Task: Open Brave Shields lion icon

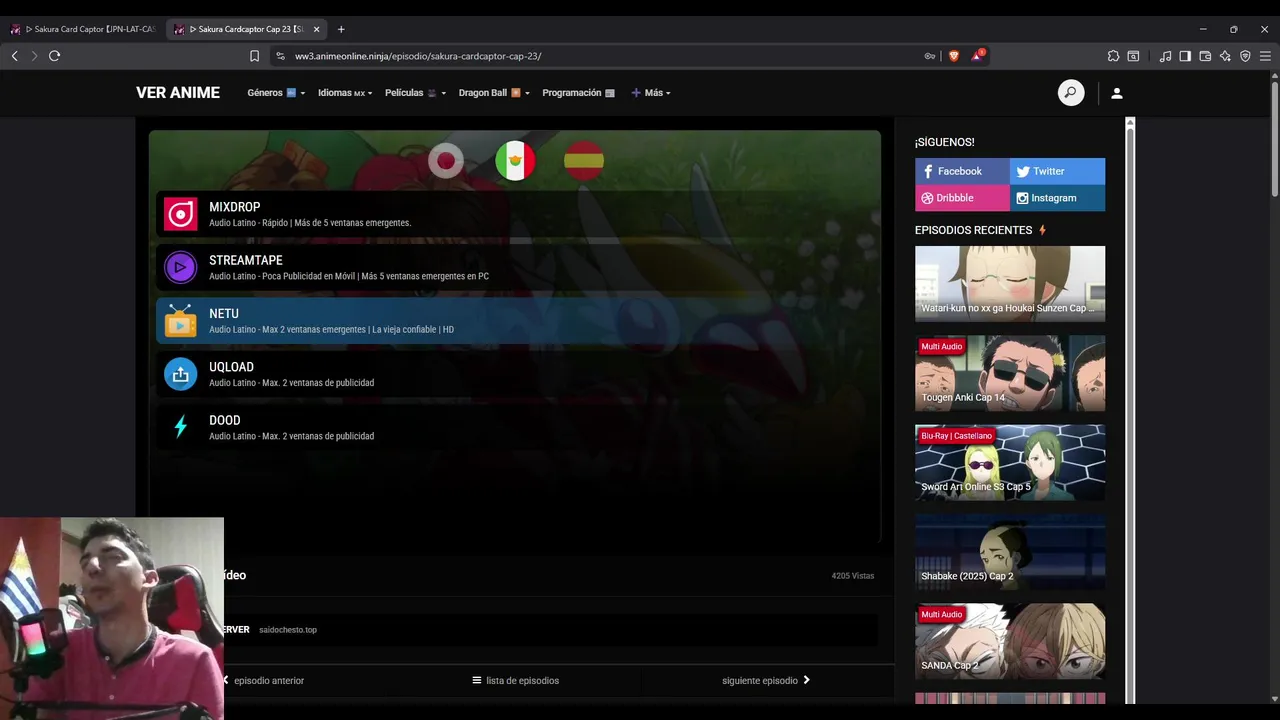Action: 954,56
